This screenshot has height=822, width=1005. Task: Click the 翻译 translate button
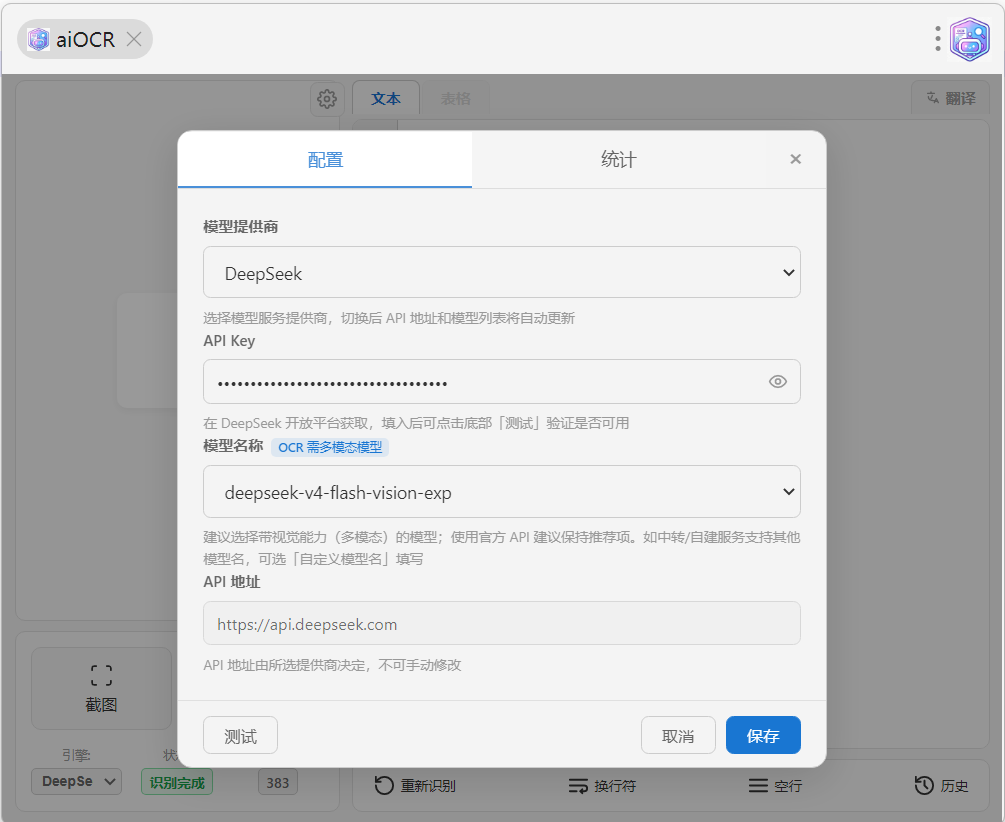point(951,98)
